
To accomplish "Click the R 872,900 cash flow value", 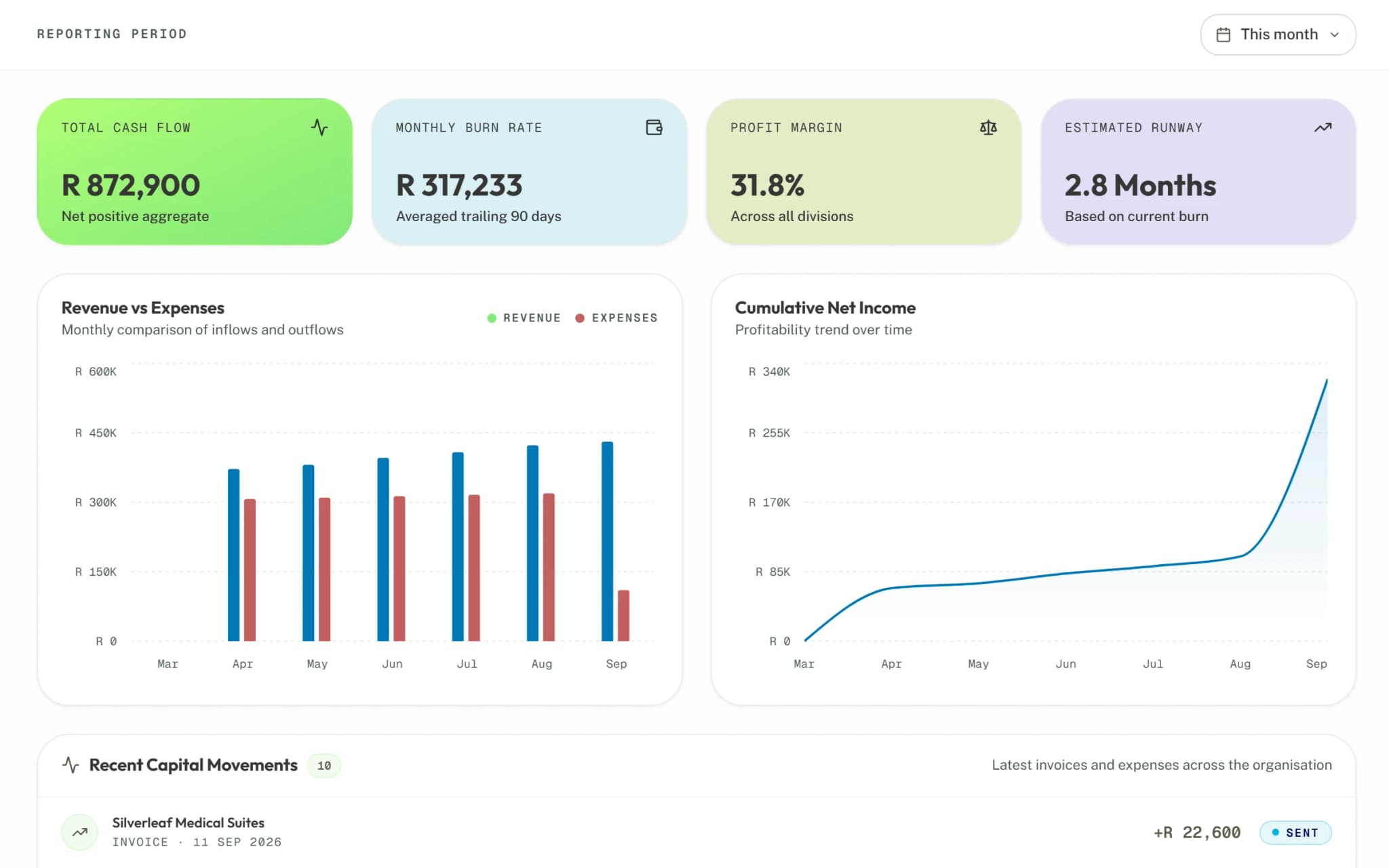I will click(x=131, y=185).
